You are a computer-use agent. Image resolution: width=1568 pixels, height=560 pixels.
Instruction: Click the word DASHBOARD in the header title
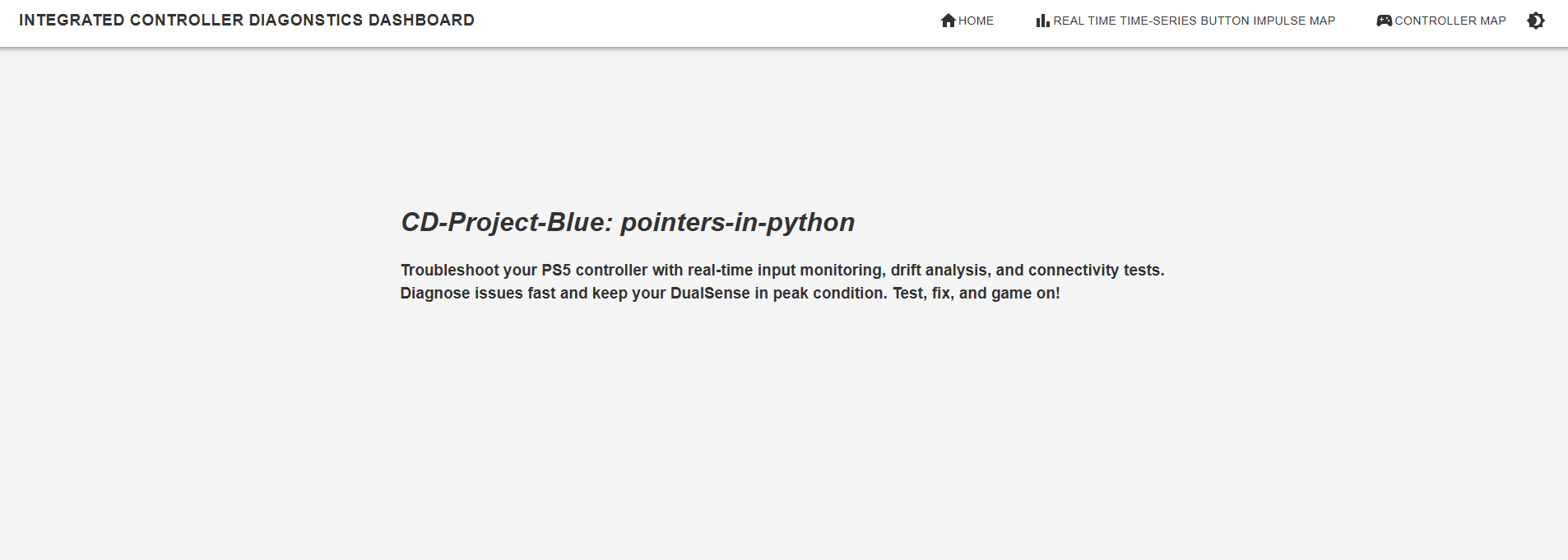pos(421,20)
